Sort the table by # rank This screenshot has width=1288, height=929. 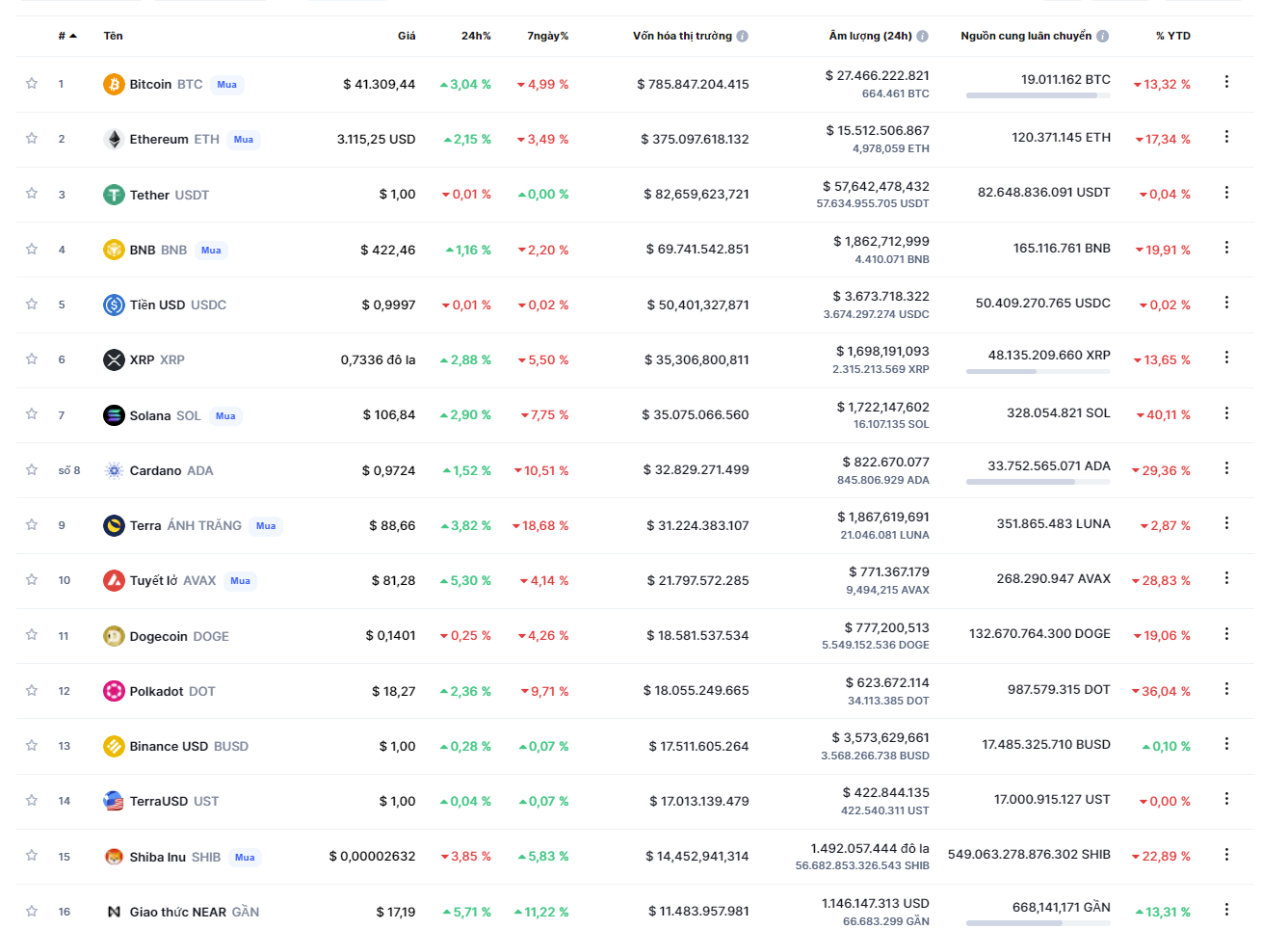[x=67, y=36]
